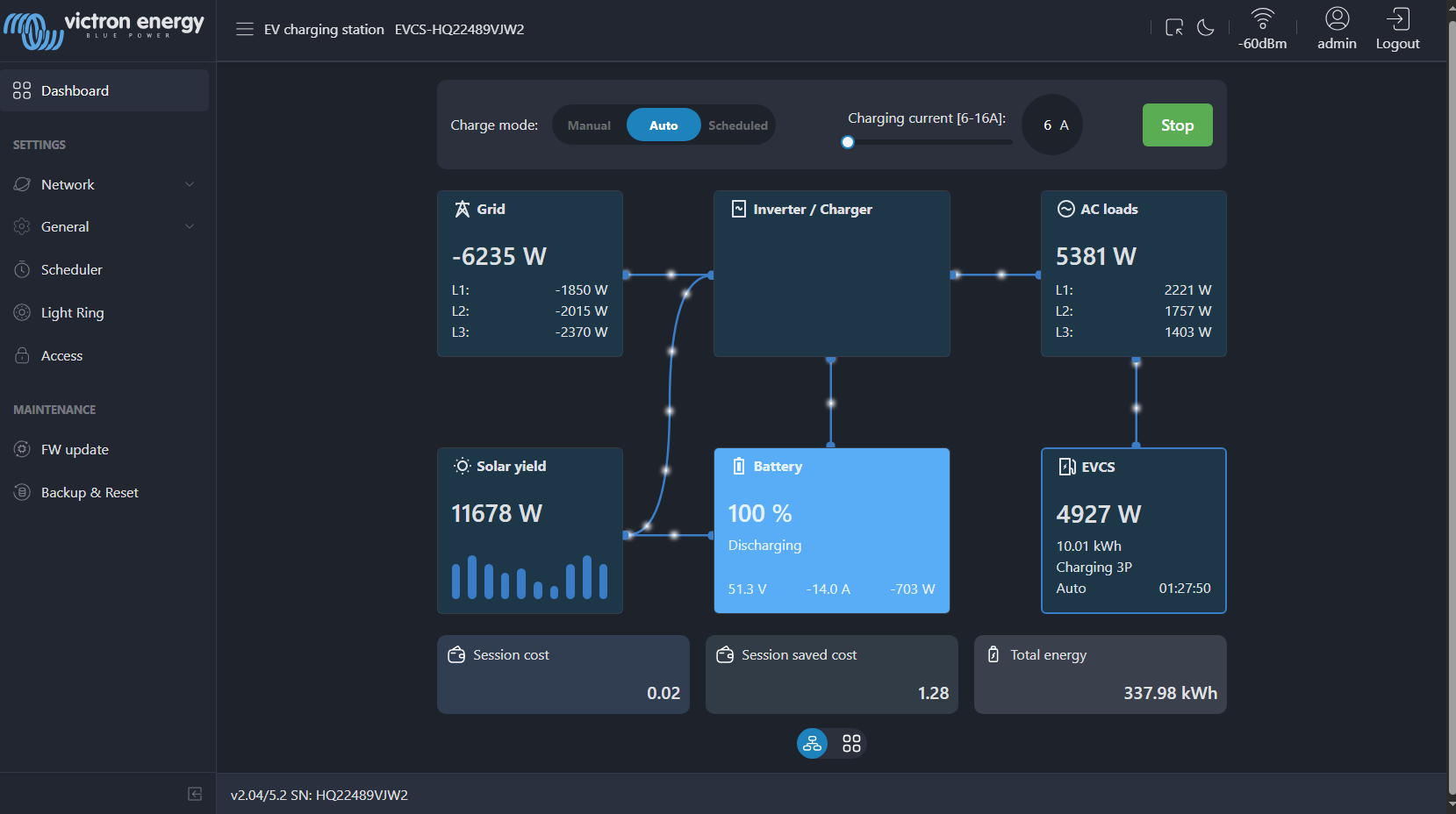
Task: Click the AC loads 5381 W reading
Action: tap(1096, 256)
